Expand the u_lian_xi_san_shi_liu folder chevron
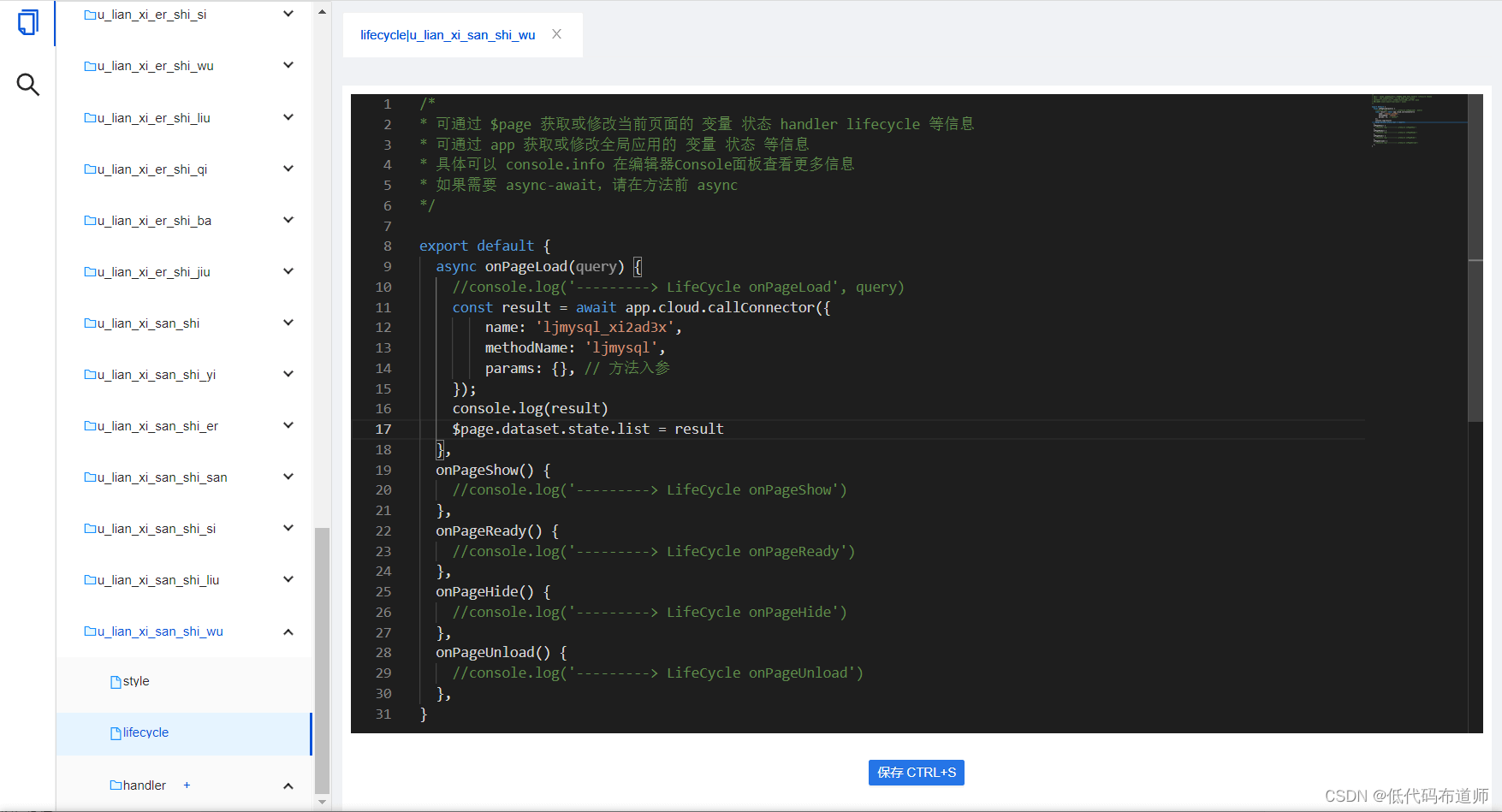Viewport: 1502px width, 812px height. click(288, 579)
